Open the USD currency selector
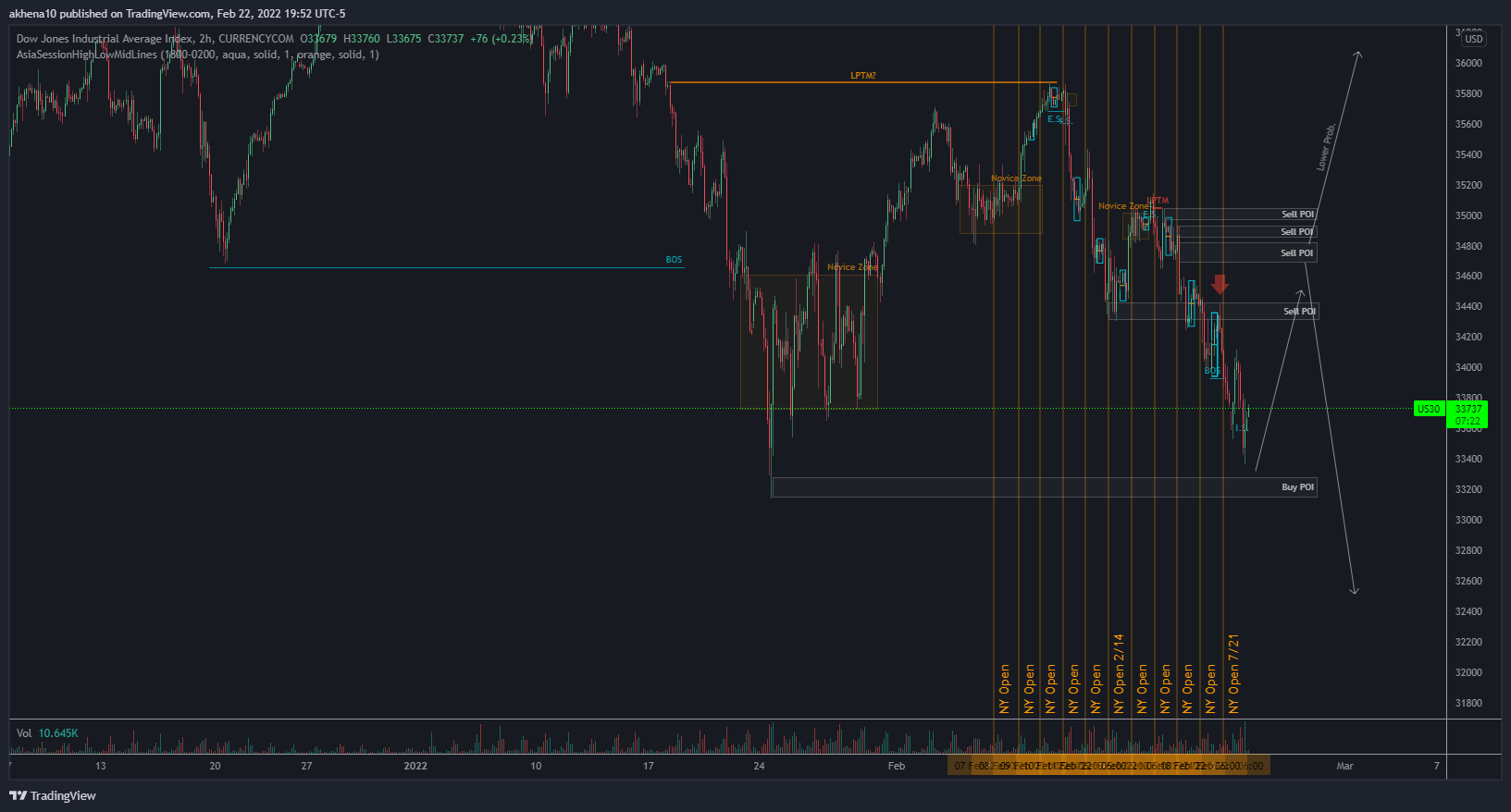 pos(1474,39)
